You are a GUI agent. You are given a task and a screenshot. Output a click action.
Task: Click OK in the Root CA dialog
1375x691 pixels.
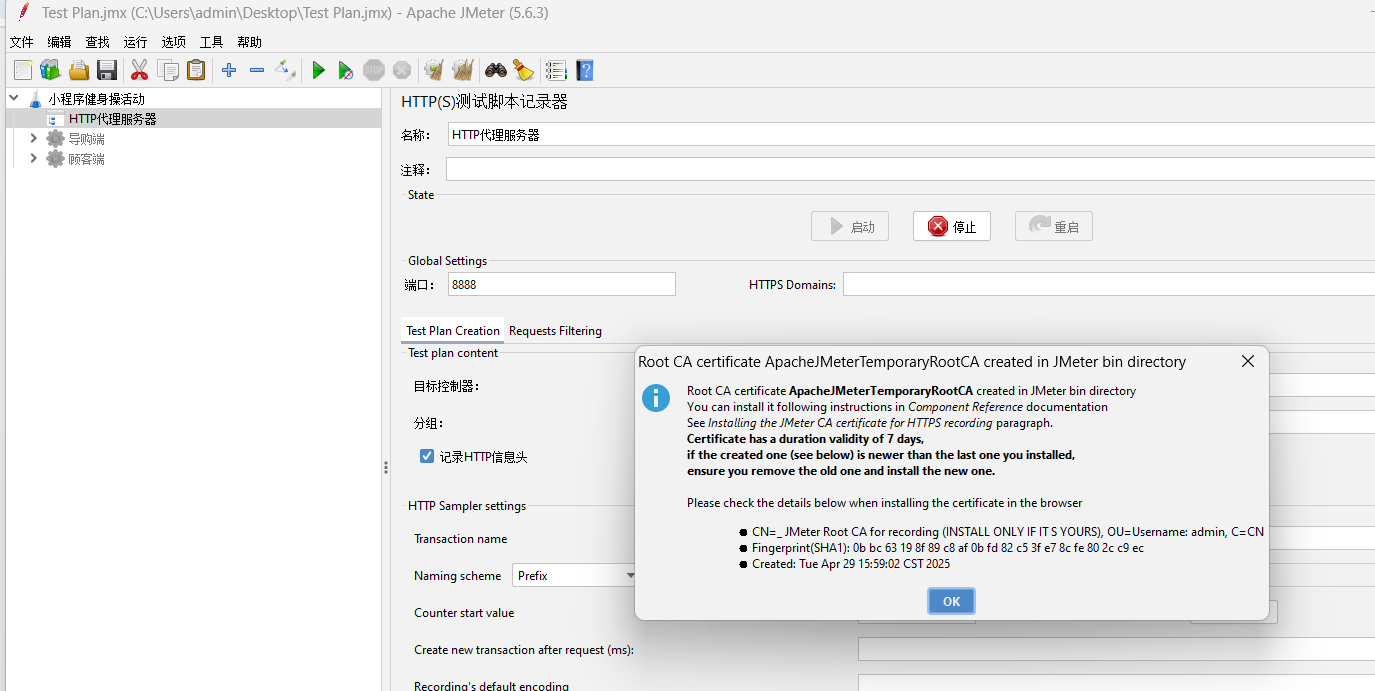tap(951, 601)
